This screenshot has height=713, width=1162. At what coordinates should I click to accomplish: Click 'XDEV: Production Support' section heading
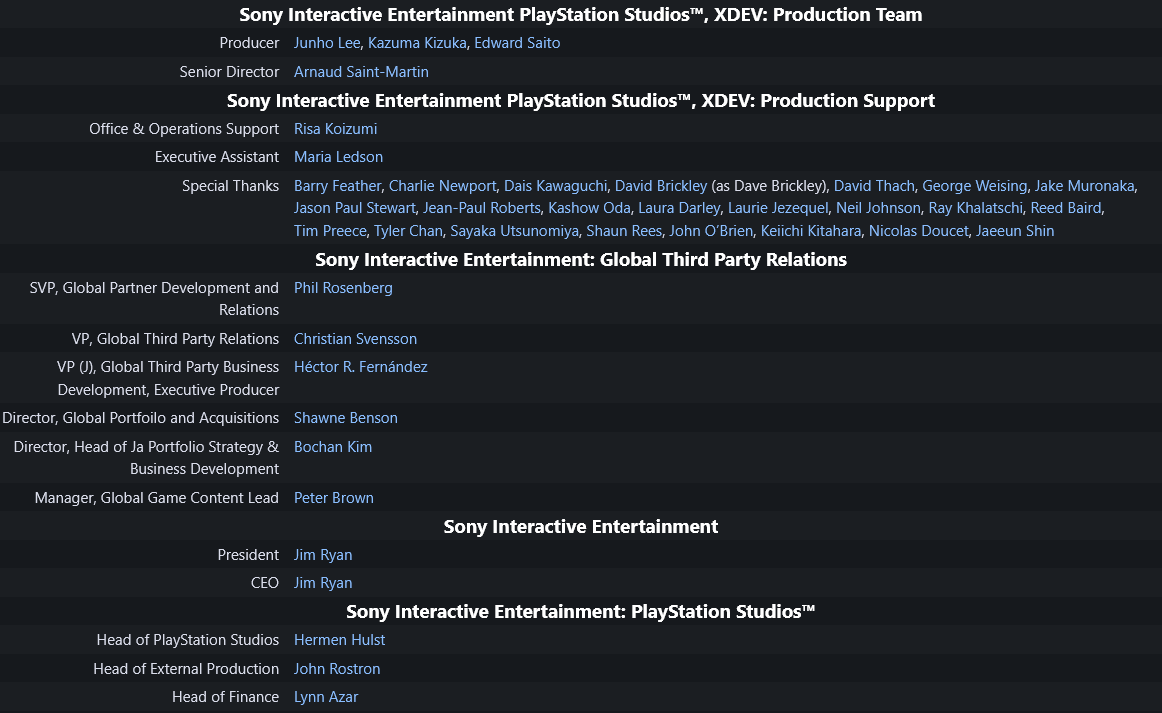pyautogui.click(x=581, y=101)
